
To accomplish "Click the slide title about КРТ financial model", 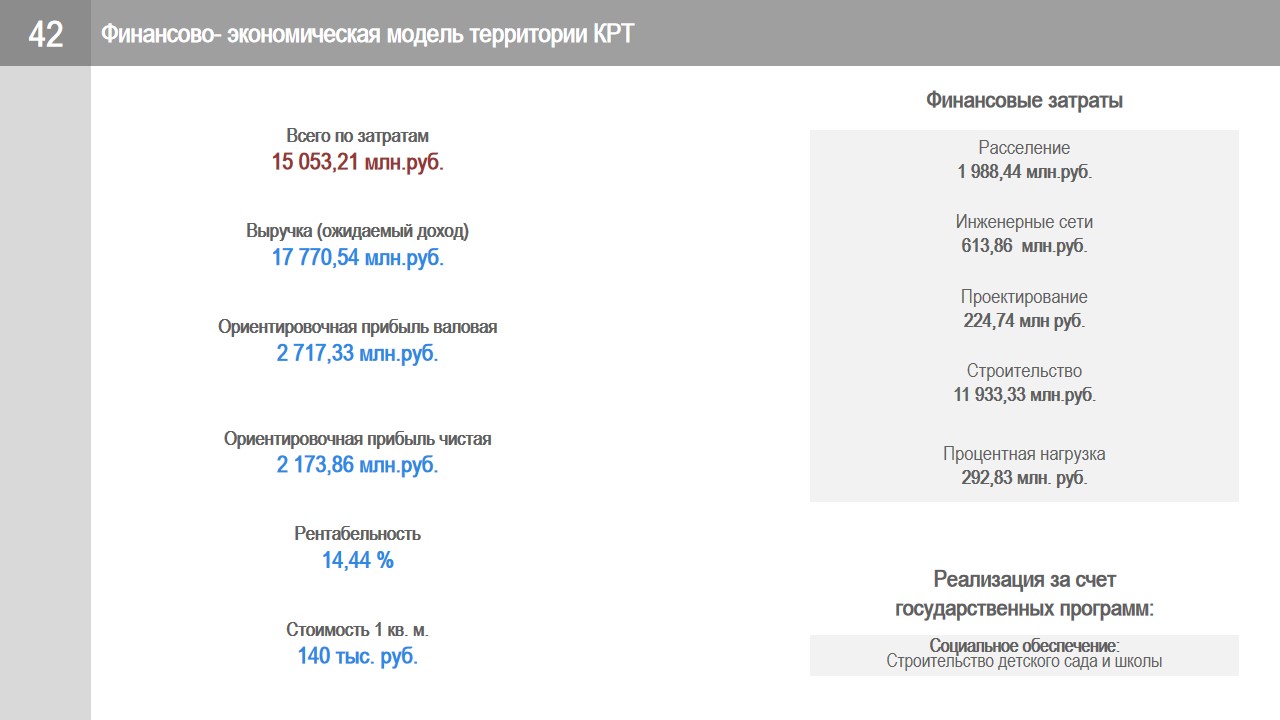I will (367, 34).
